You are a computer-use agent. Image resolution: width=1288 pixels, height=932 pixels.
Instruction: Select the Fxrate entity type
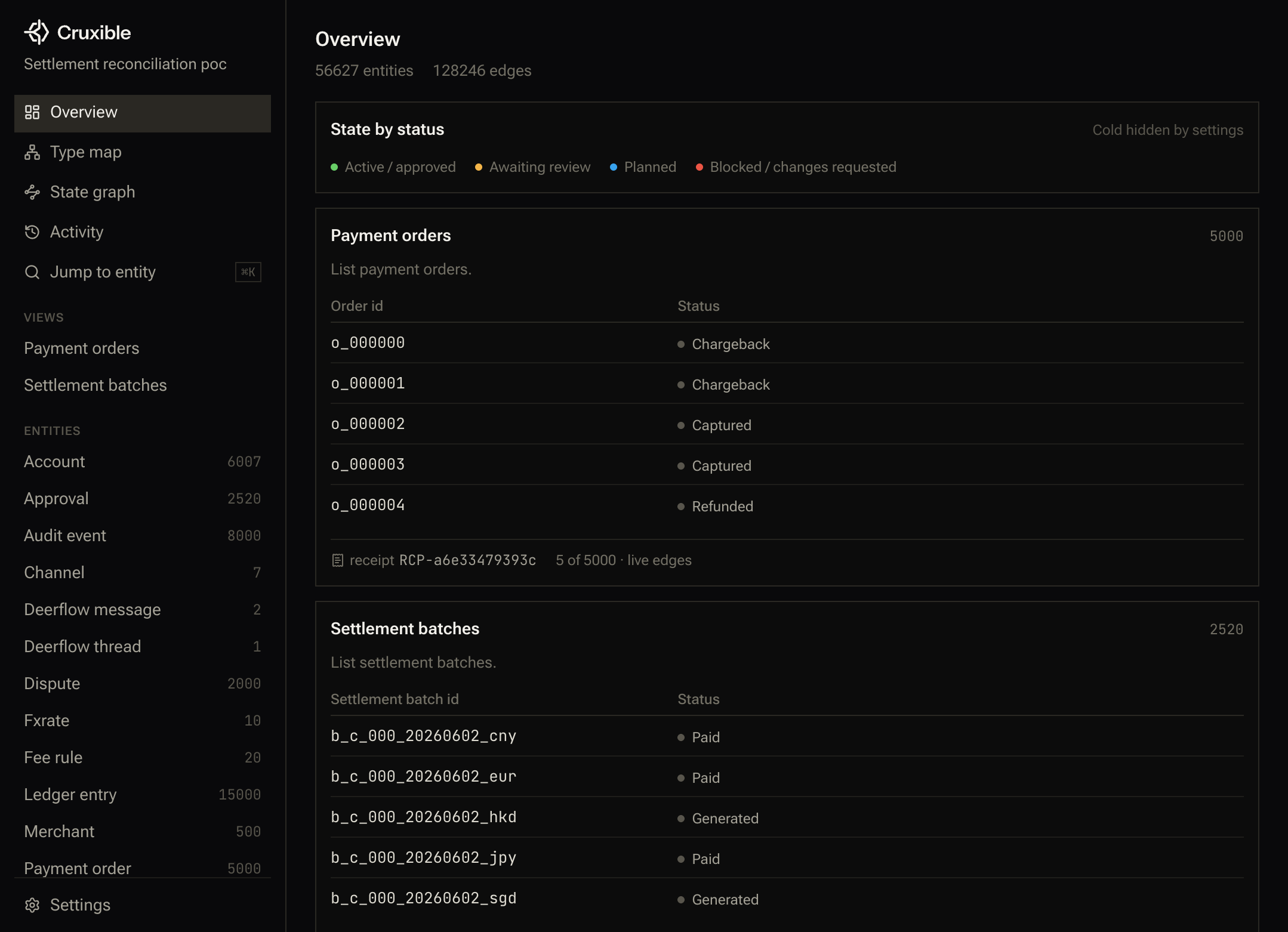tap(143, 721)
